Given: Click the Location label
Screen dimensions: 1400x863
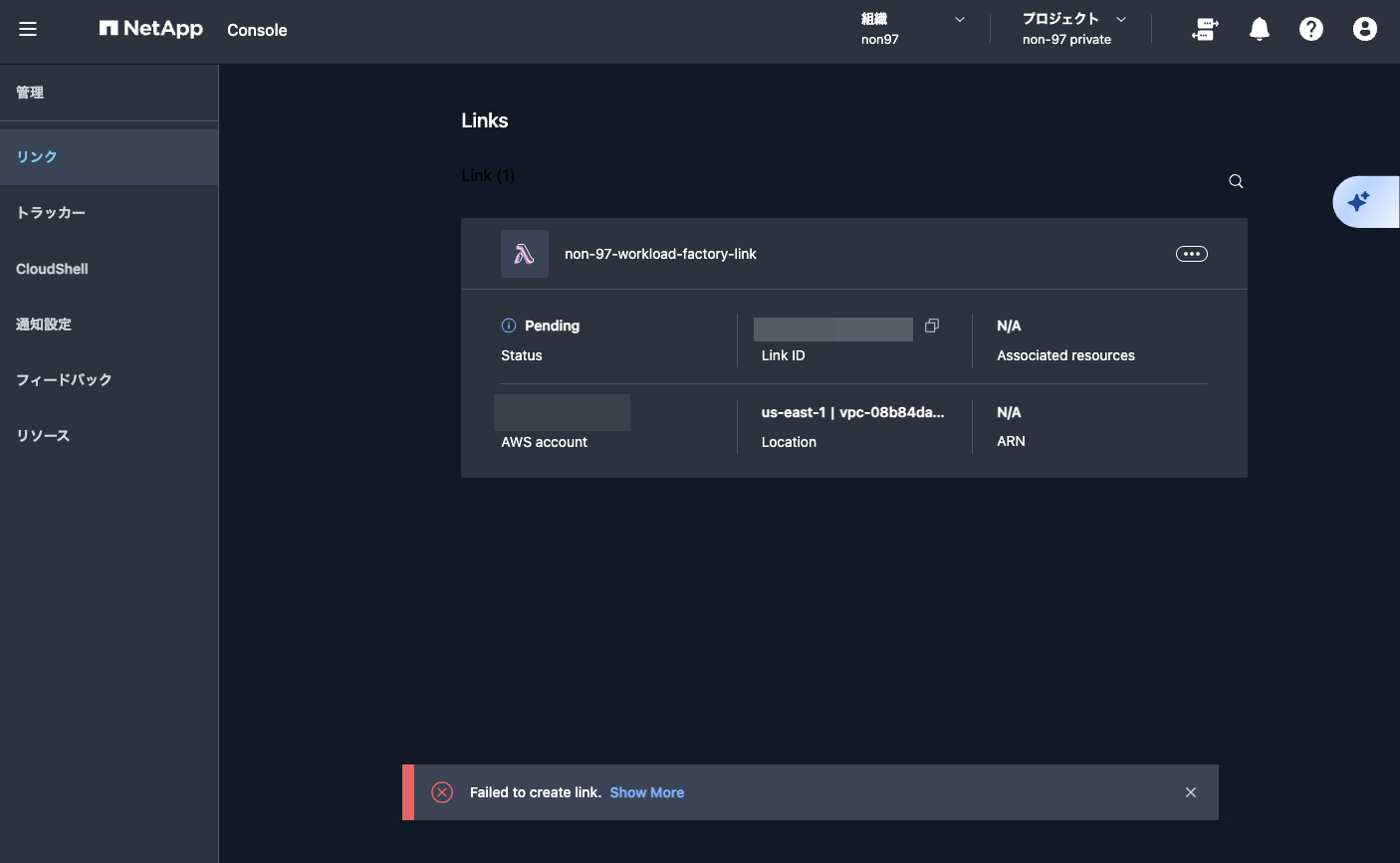Looking at the screenshot, I should (x=789, y=442).
